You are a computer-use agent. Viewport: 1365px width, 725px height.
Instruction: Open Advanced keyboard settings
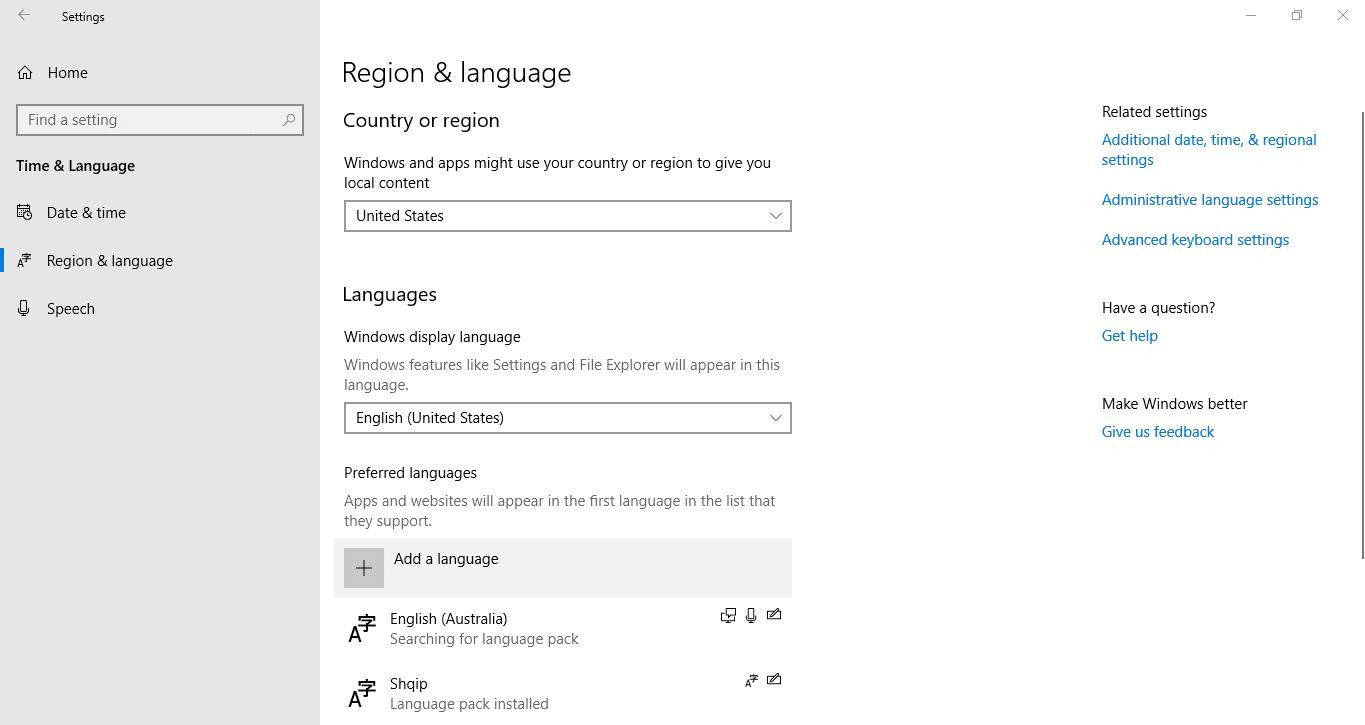pyautogui.click(x=1195, y=239)
